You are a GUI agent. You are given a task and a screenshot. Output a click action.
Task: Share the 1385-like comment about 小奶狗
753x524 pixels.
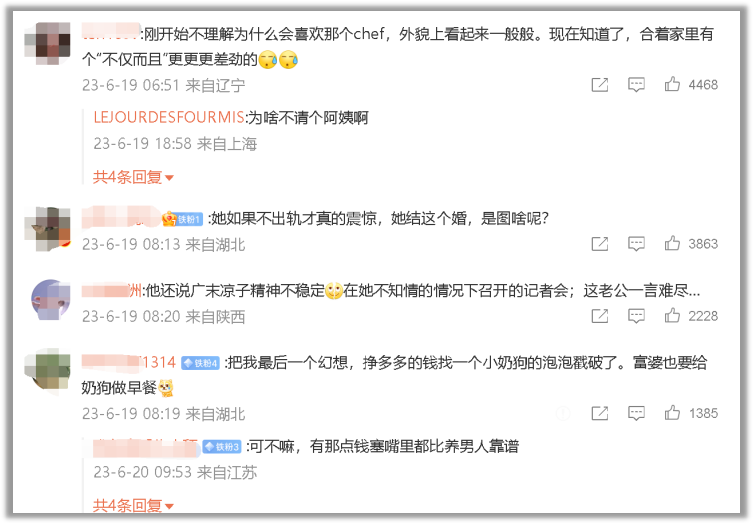click(x=599, y=413)
